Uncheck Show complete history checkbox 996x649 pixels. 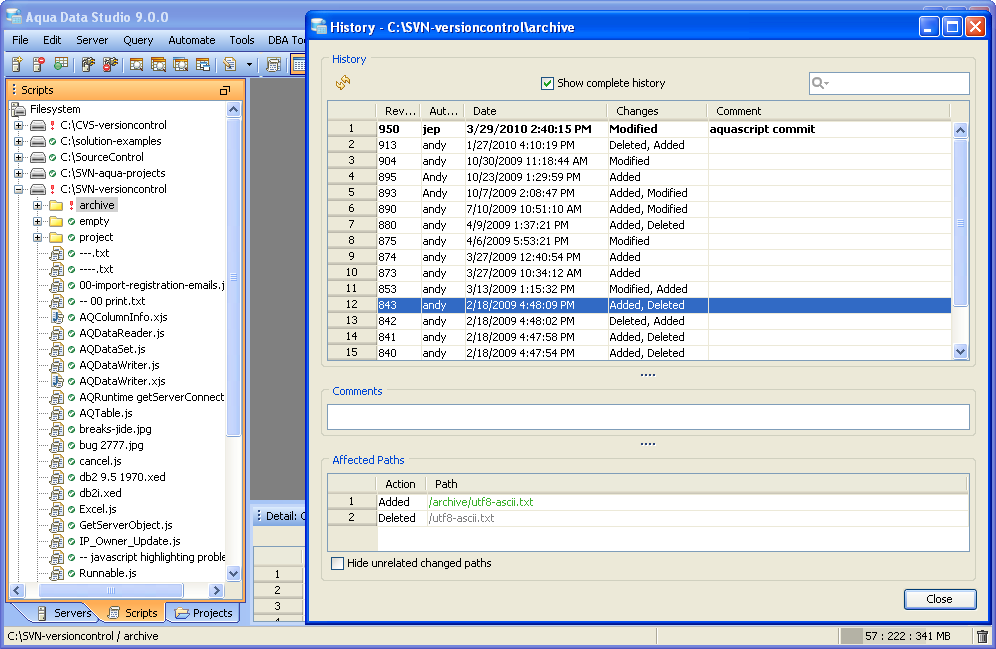click(547, 83)
